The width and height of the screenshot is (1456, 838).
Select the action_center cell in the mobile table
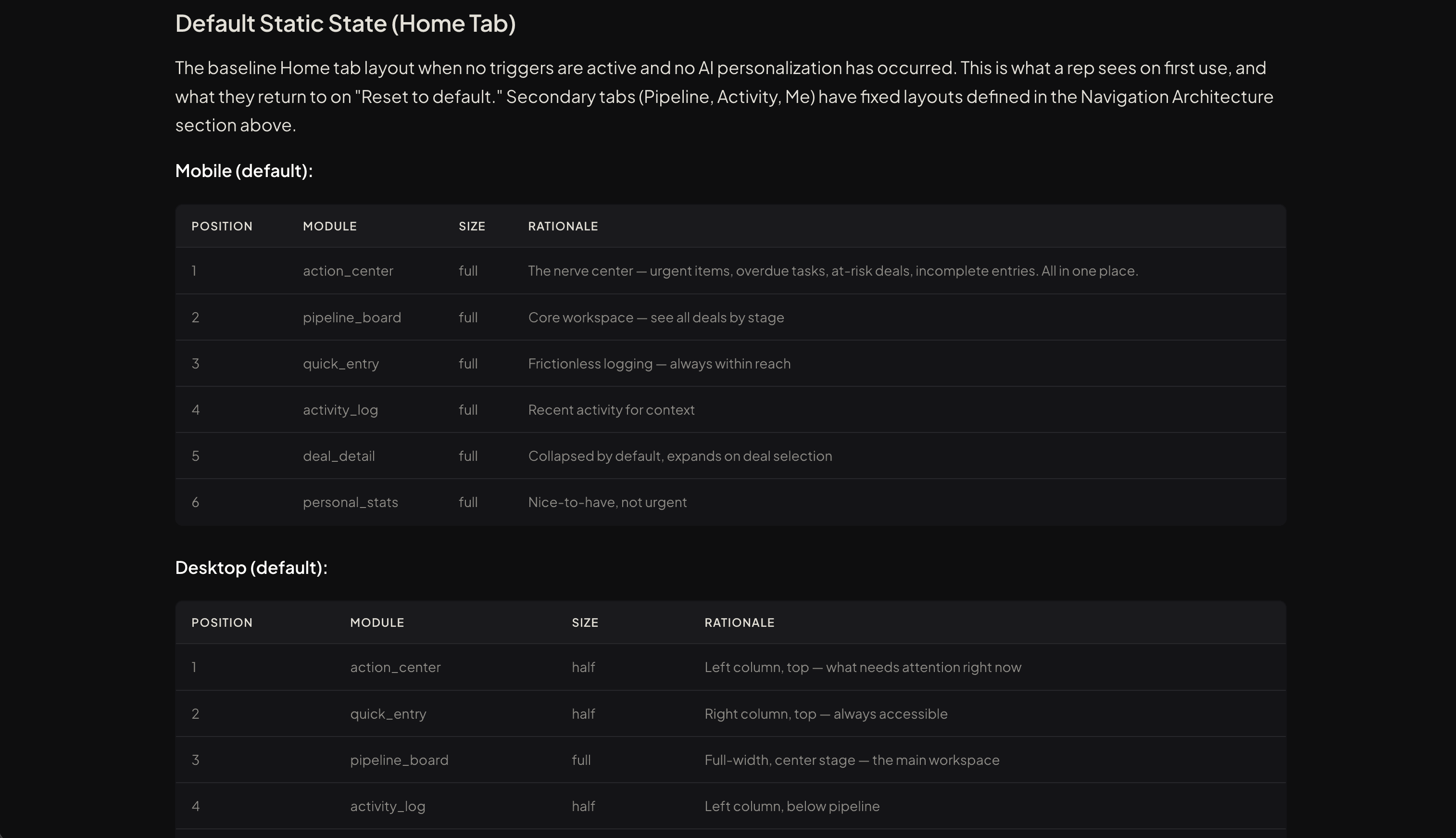coord(348,271)
